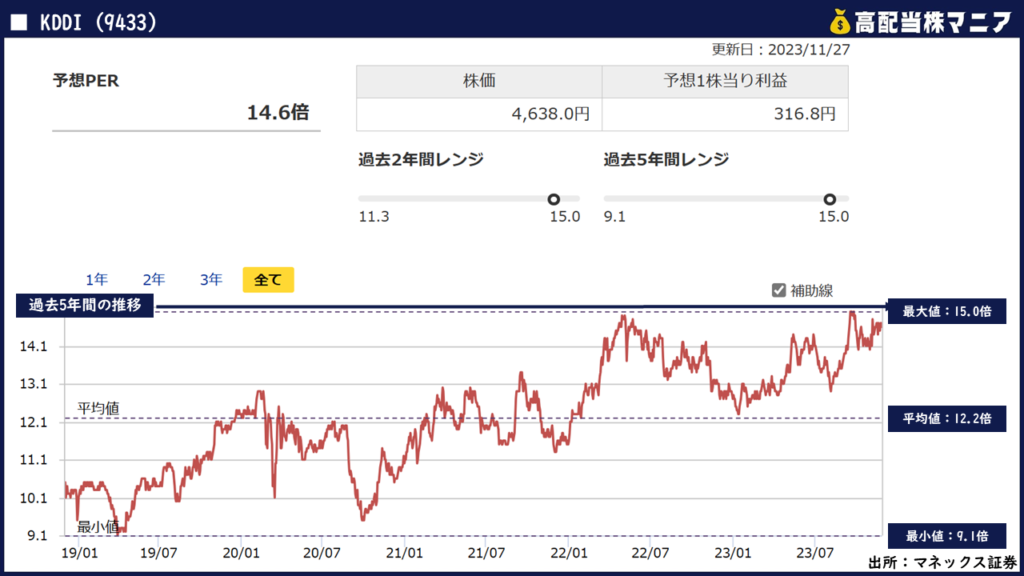Click the 14.6倍 PER value
The width and height of the screenshot is (1024, 576).
(278, 112)
